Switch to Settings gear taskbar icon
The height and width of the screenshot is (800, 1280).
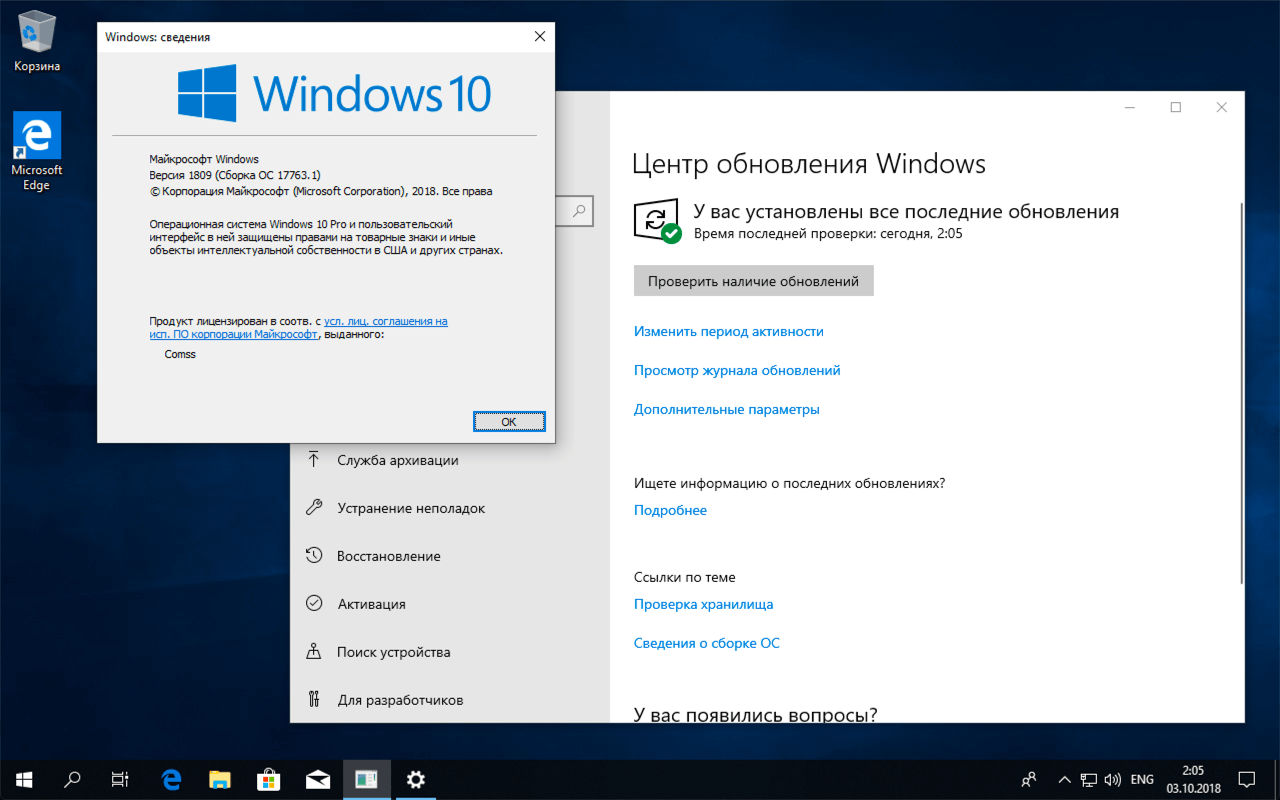click(x=416, y=779)
